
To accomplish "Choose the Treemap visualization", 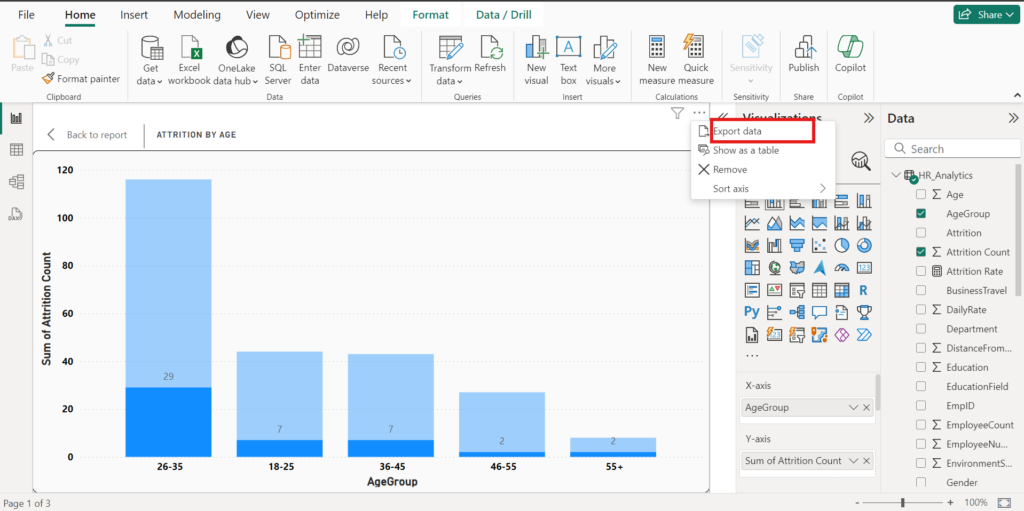I will click(x=752, y=267).
